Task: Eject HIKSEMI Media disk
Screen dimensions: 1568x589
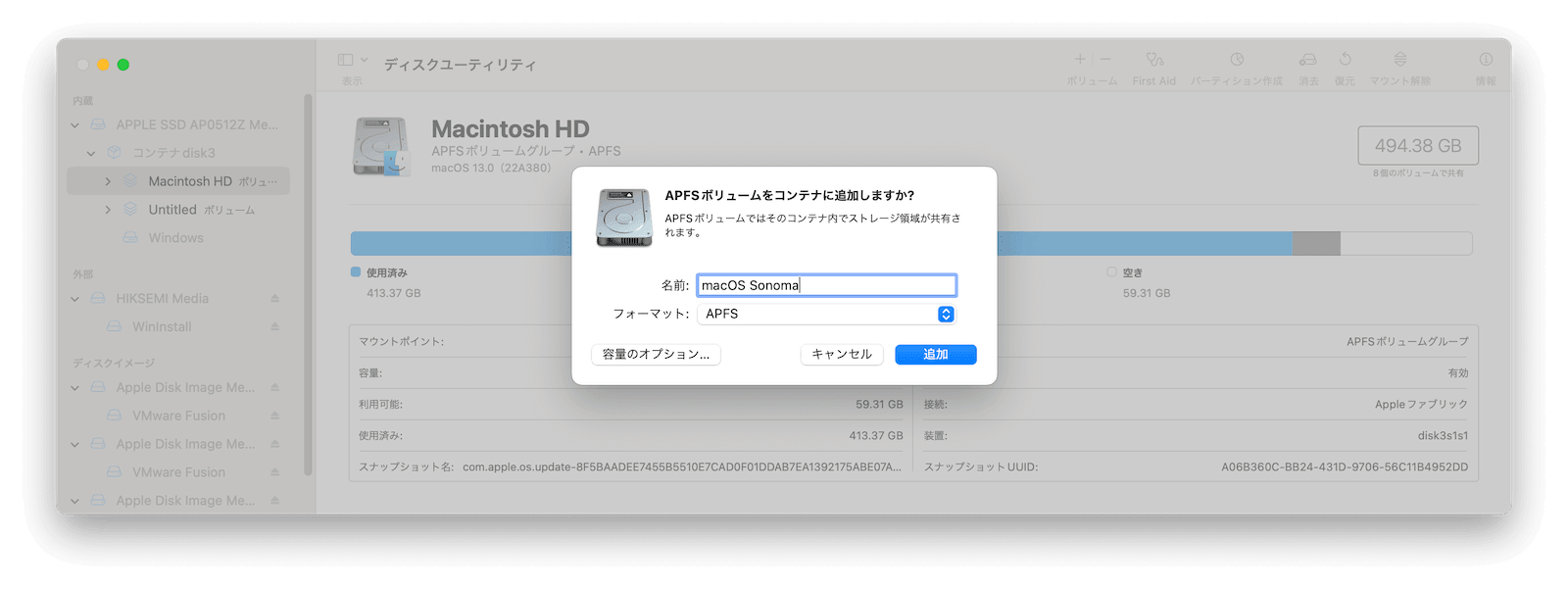Action: click(275, 298)
